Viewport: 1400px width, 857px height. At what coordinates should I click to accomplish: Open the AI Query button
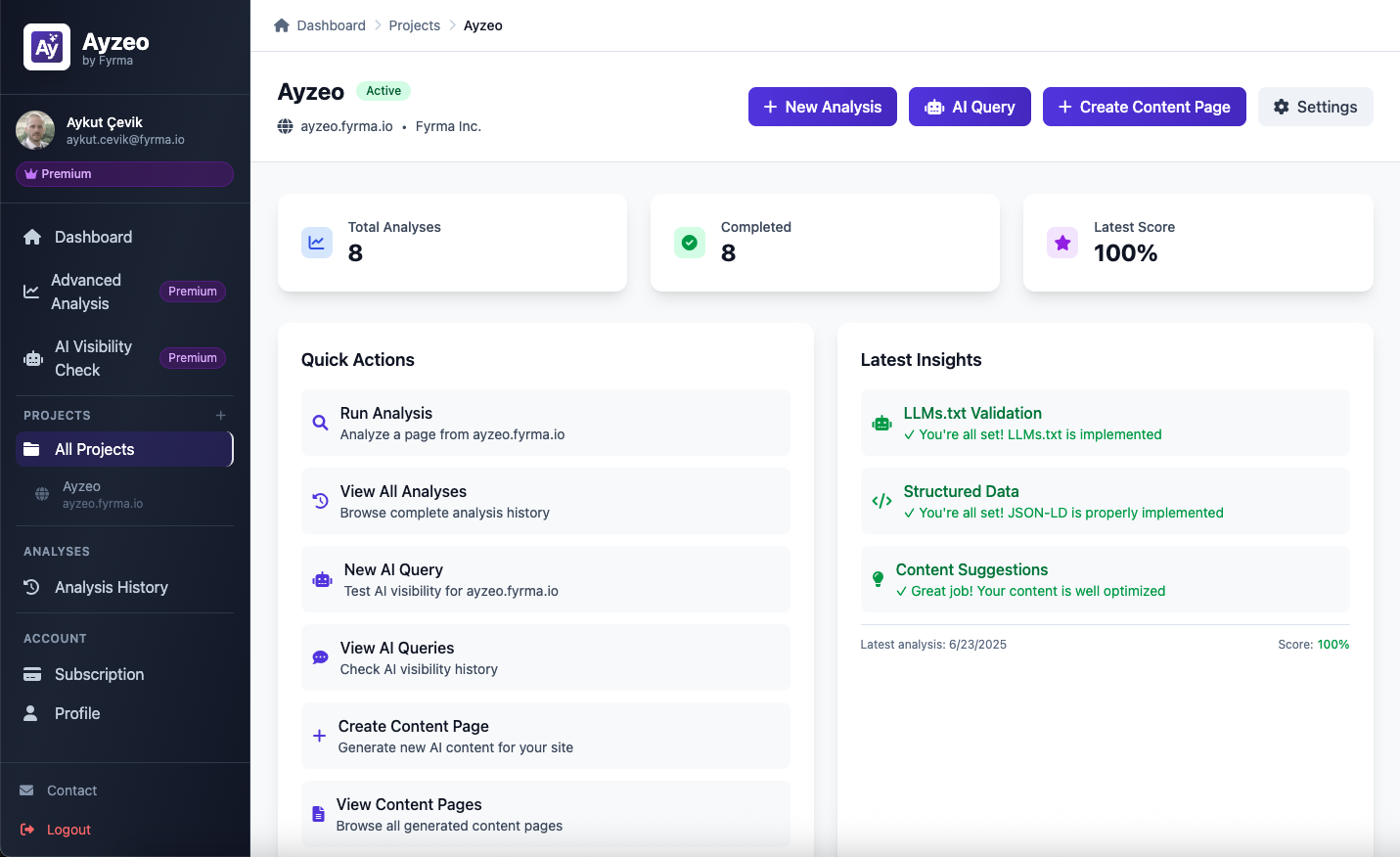(970, 107)
